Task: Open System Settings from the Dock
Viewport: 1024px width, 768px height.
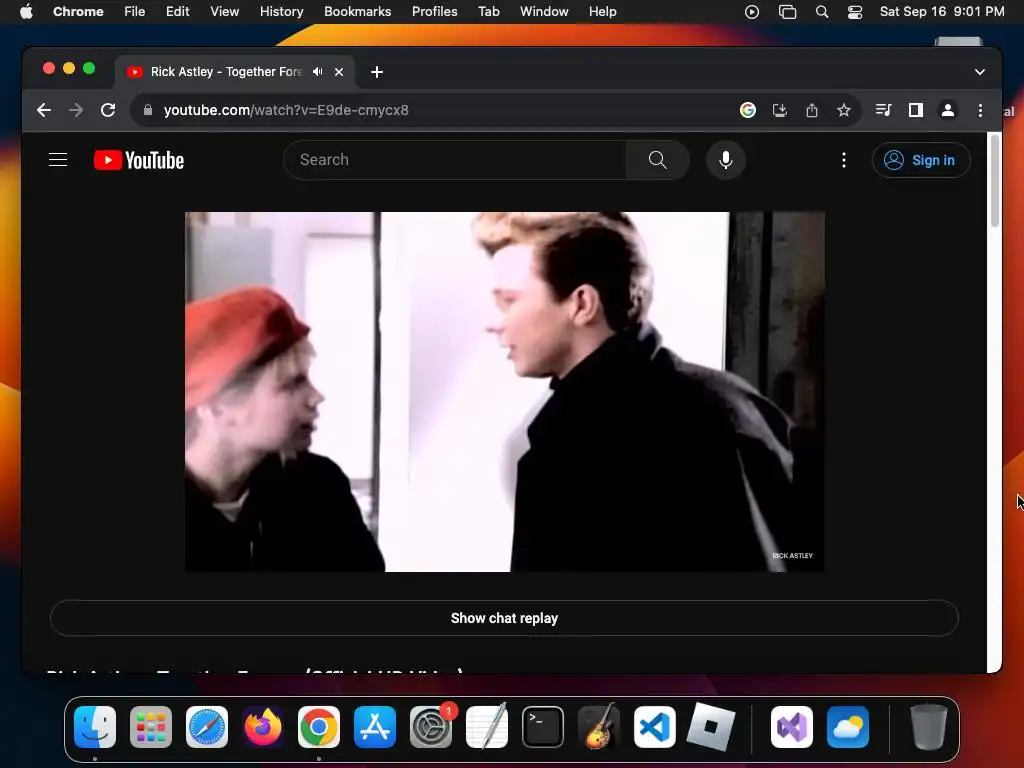Action: coord(431,726)
